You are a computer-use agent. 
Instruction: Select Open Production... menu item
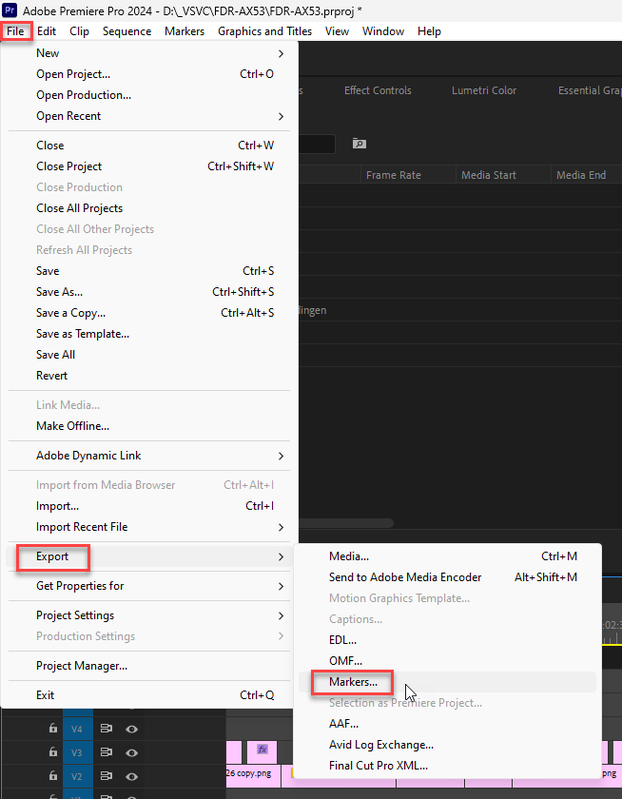tap(149, 95)
